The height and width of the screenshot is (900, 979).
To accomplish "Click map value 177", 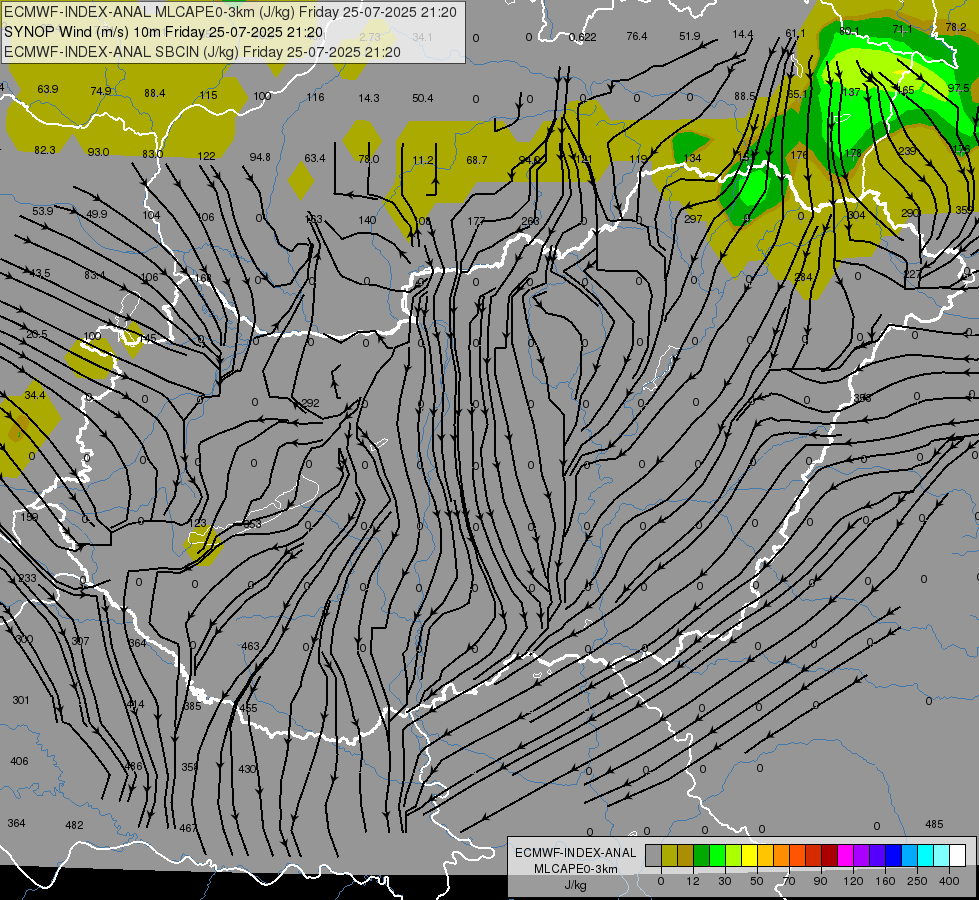I will coord(476,221).
